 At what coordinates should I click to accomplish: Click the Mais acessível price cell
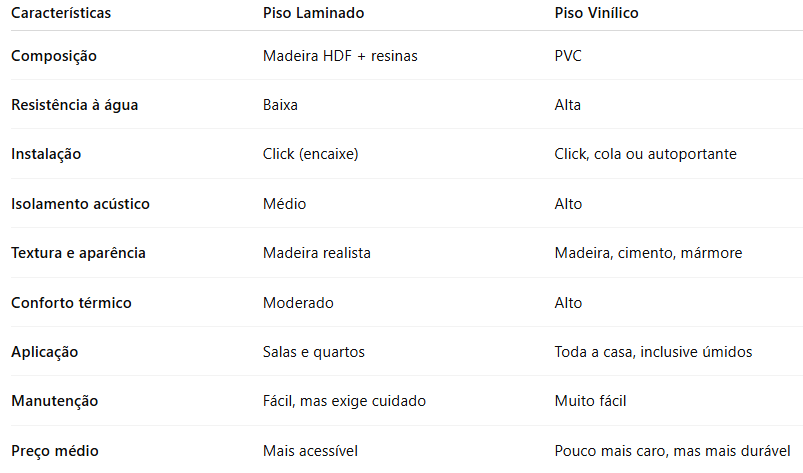coord(310,451)
